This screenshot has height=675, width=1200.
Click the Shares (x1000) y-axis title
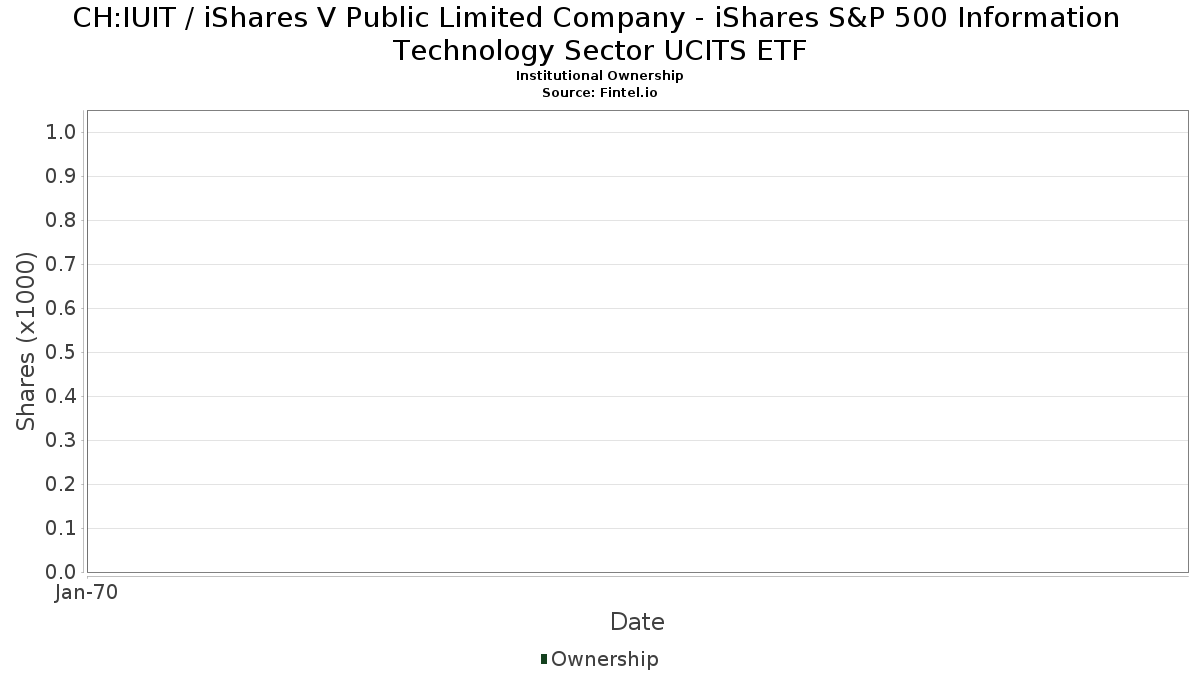[x=27, y=342]
